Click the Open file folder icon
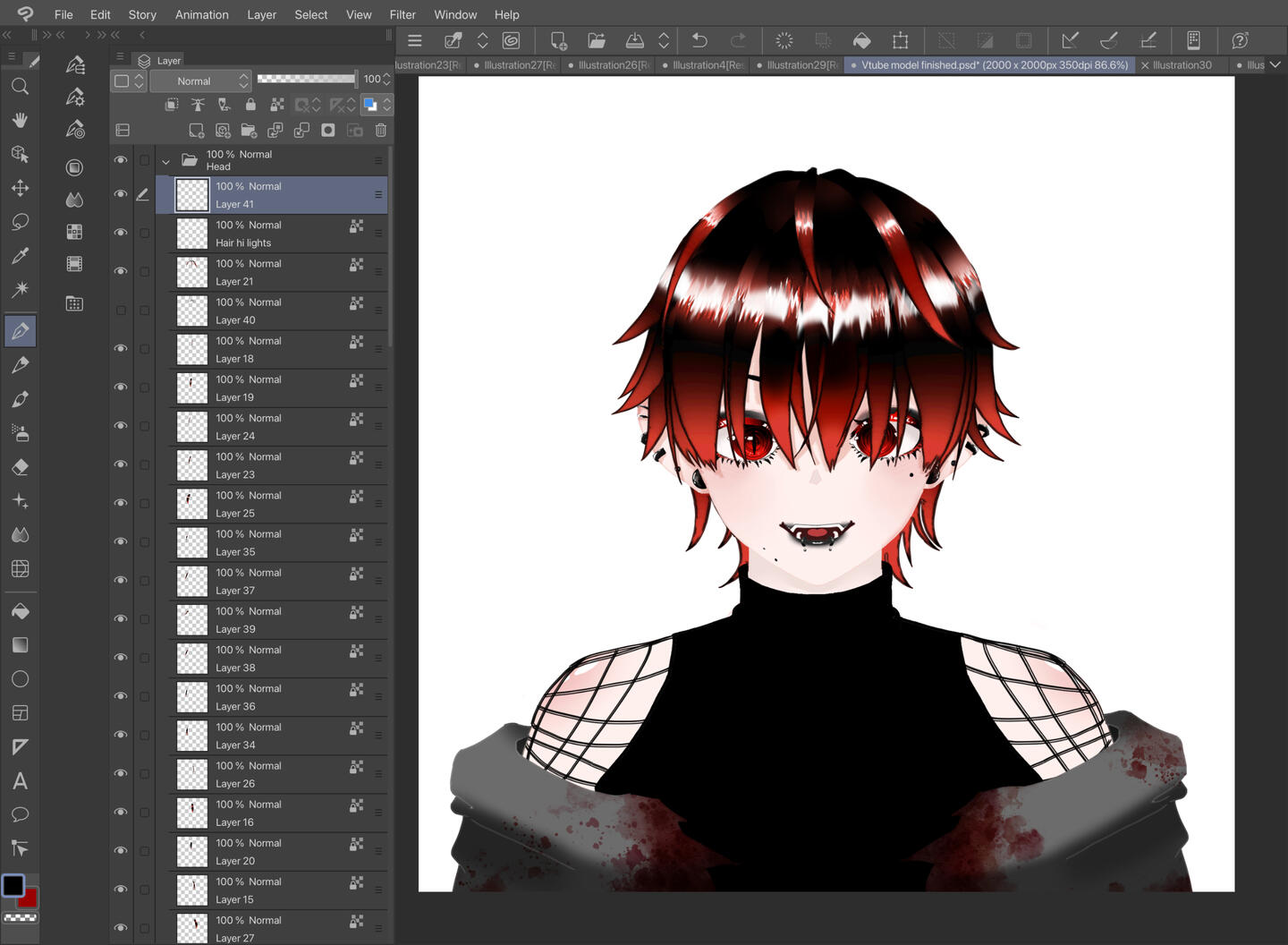Screen dimensions: 1288x945 [597, 40]
